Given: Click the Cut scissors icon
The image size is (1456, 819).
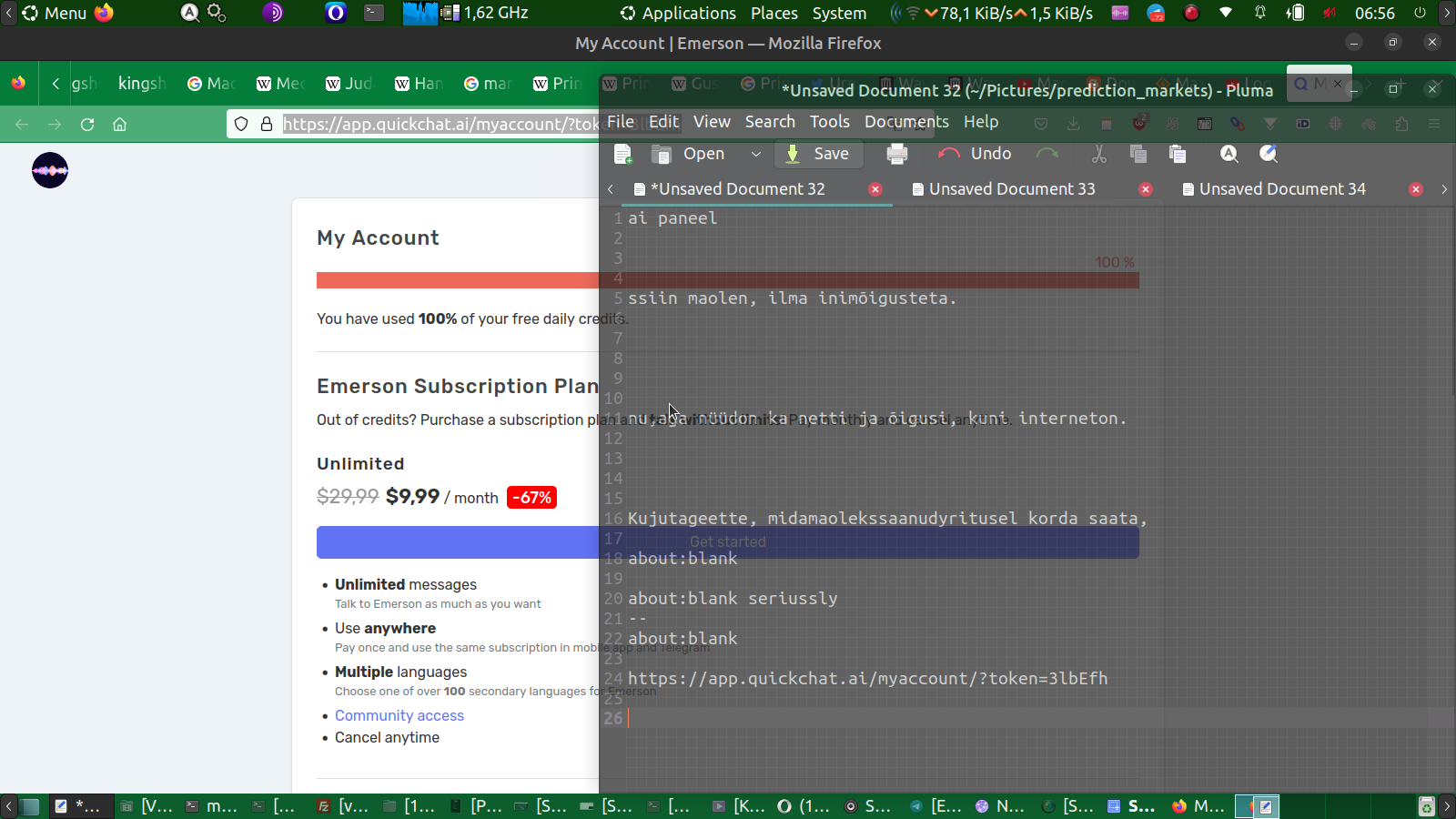Looking at the screenshot, I should point(1099,155).
